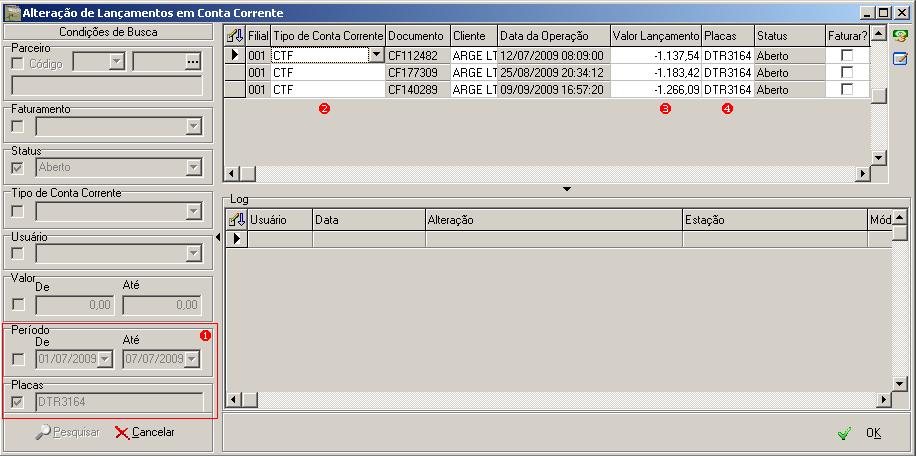Screen dimensions: 916x457
Task: Click launch grid scroll right arrow
Action: click(x=863, y=174)
